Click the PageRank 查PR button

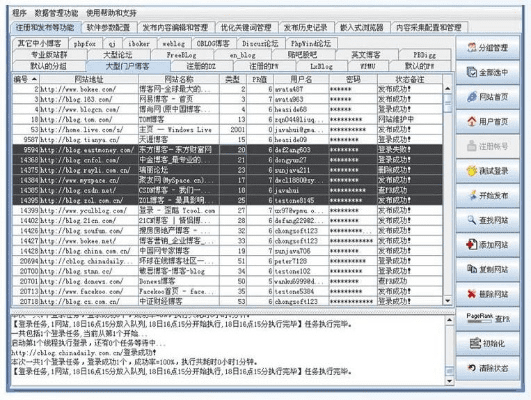[488, 319]
